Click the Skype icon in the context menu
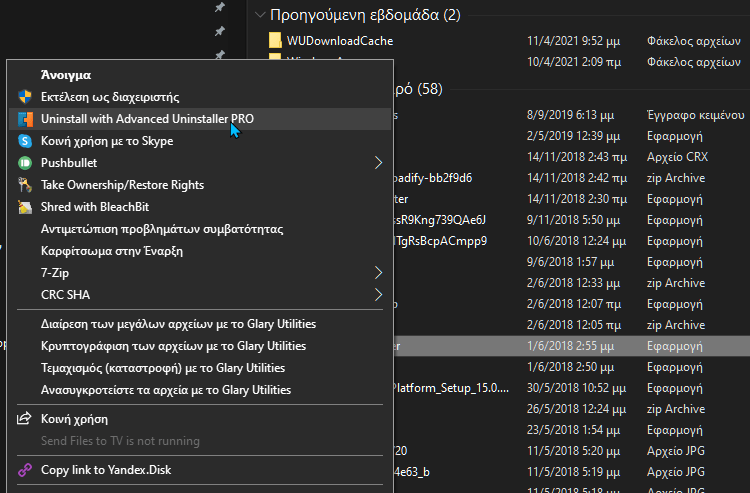 (25, 141)
